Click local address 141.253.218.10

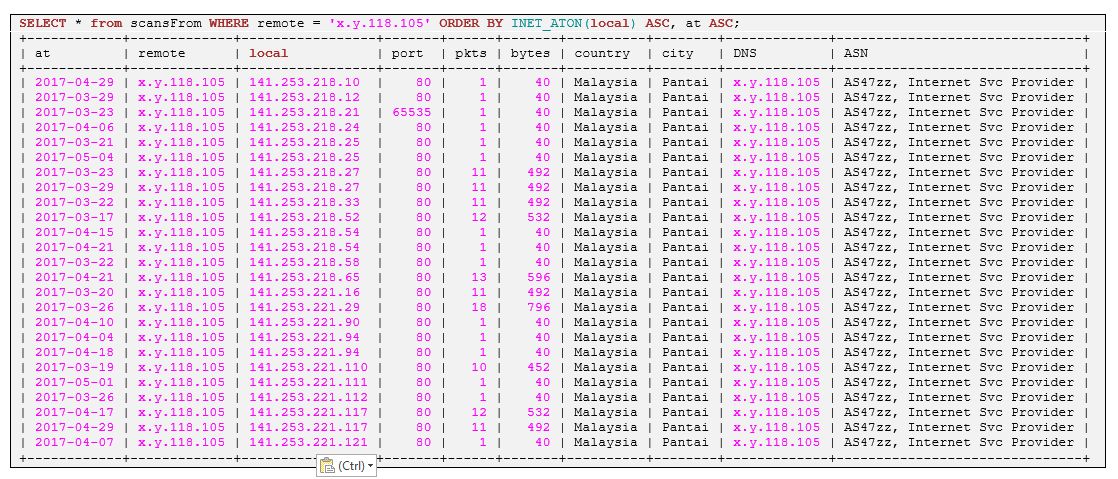point(304,82)
